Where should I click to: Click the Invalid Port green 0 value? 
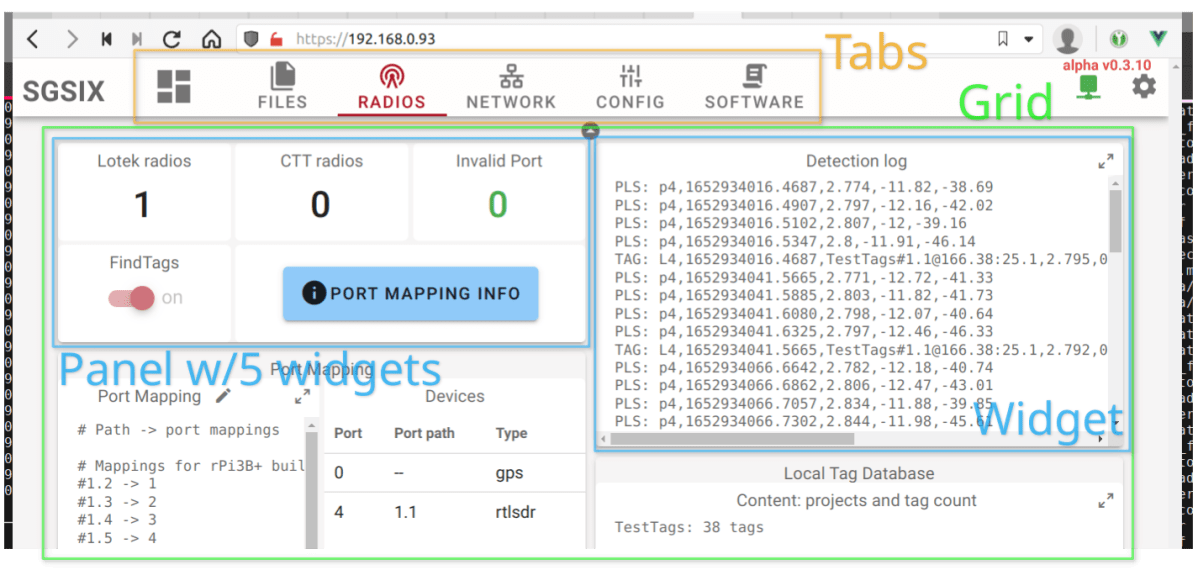(497, 205)
